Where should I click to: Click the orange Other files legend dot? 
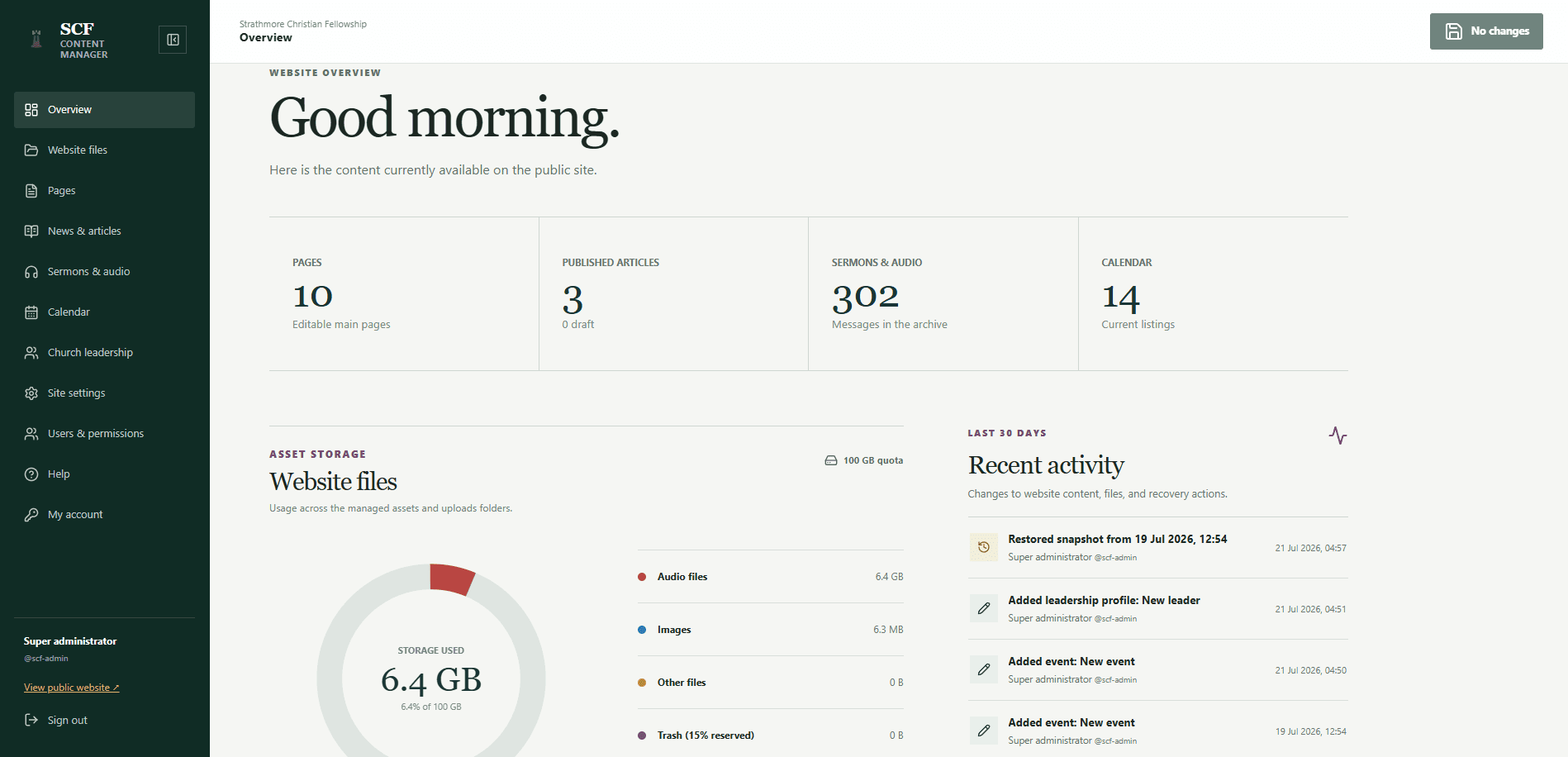[x=642, y=683]
